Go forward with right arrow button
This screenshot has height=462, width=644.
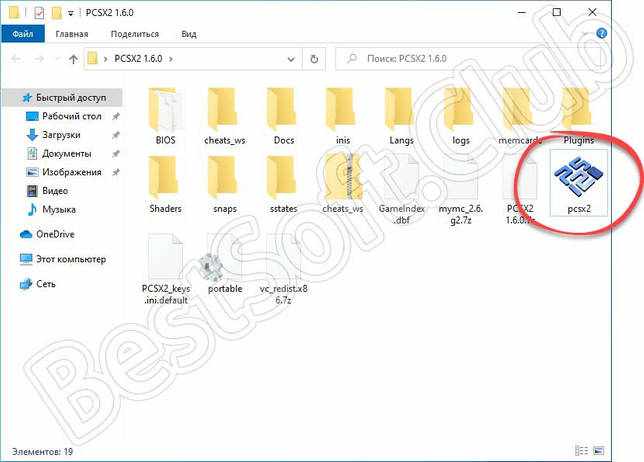click(39, 59)
